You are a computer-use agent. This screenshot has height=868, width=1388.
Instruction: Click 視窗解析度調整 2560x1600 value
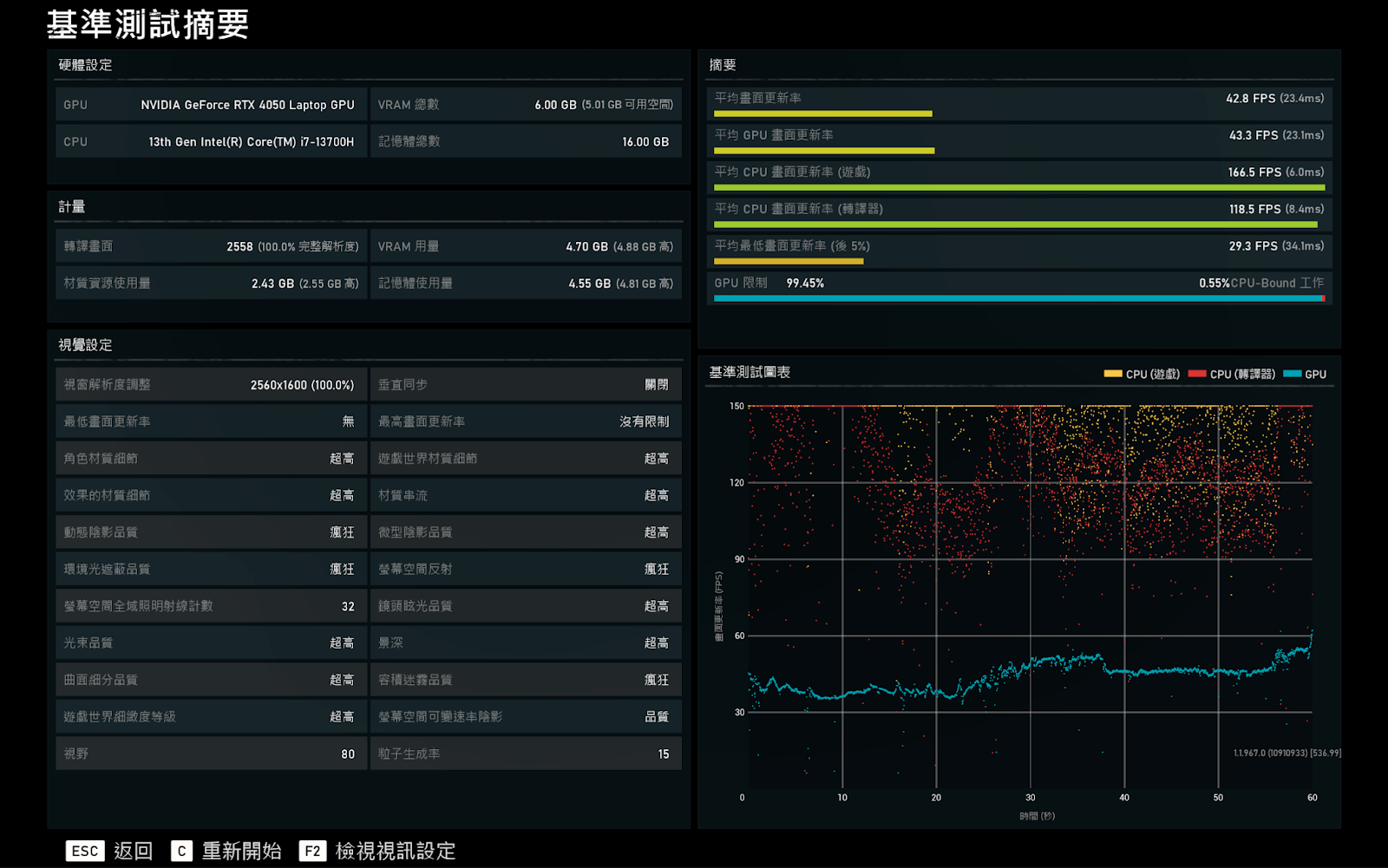(302, 385)
